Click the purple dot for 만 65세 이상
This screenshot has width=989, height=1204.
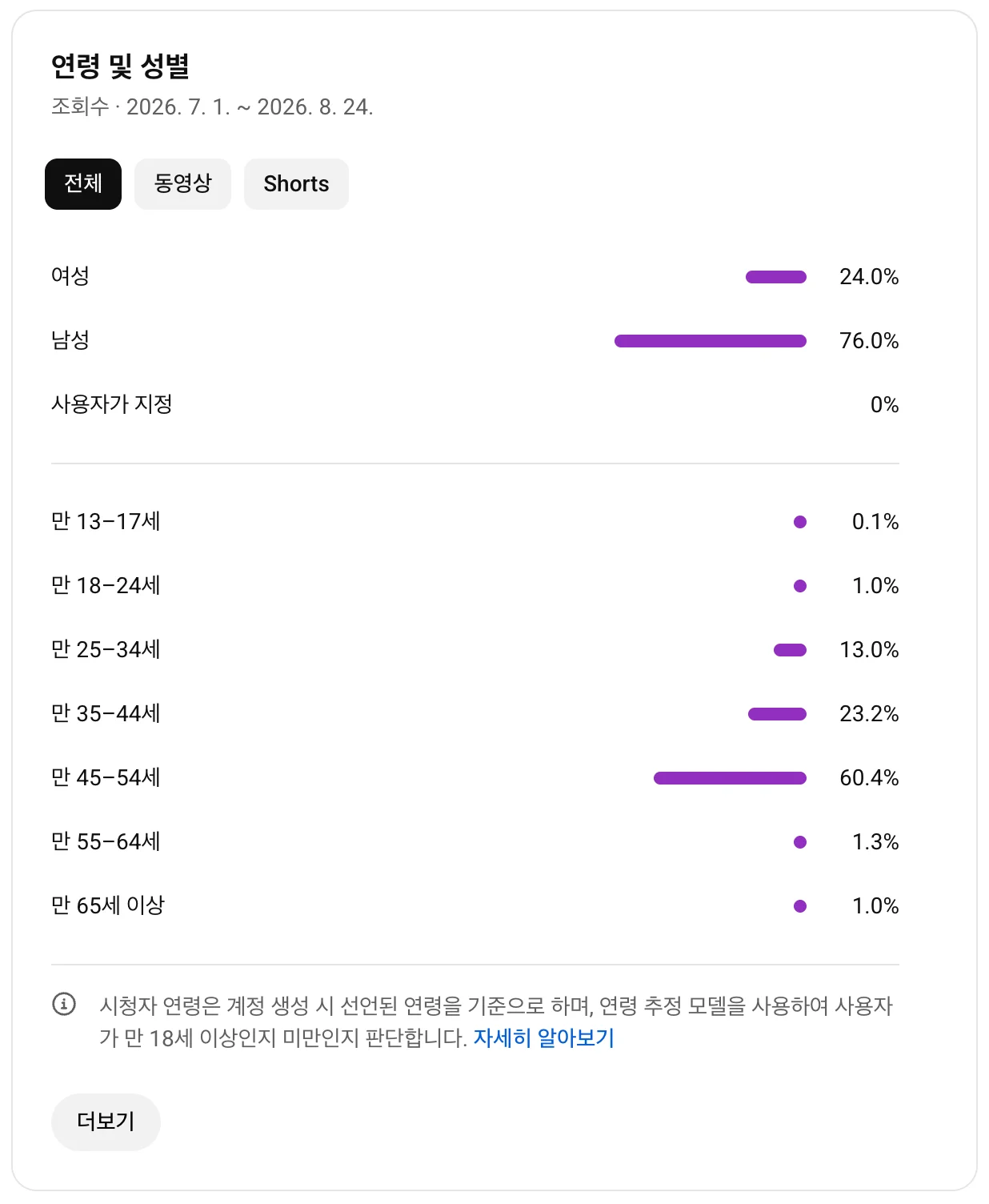click(x=800, y=906)
